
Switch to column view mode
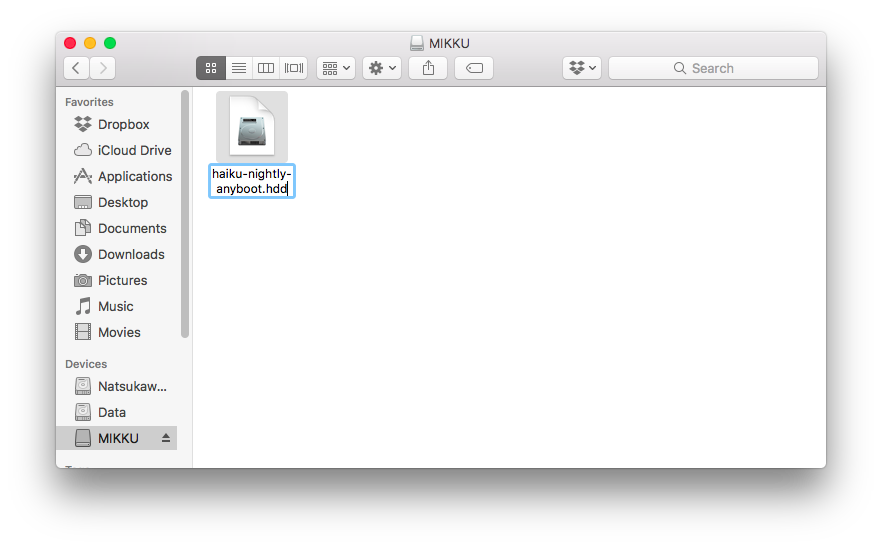[266, 68]
